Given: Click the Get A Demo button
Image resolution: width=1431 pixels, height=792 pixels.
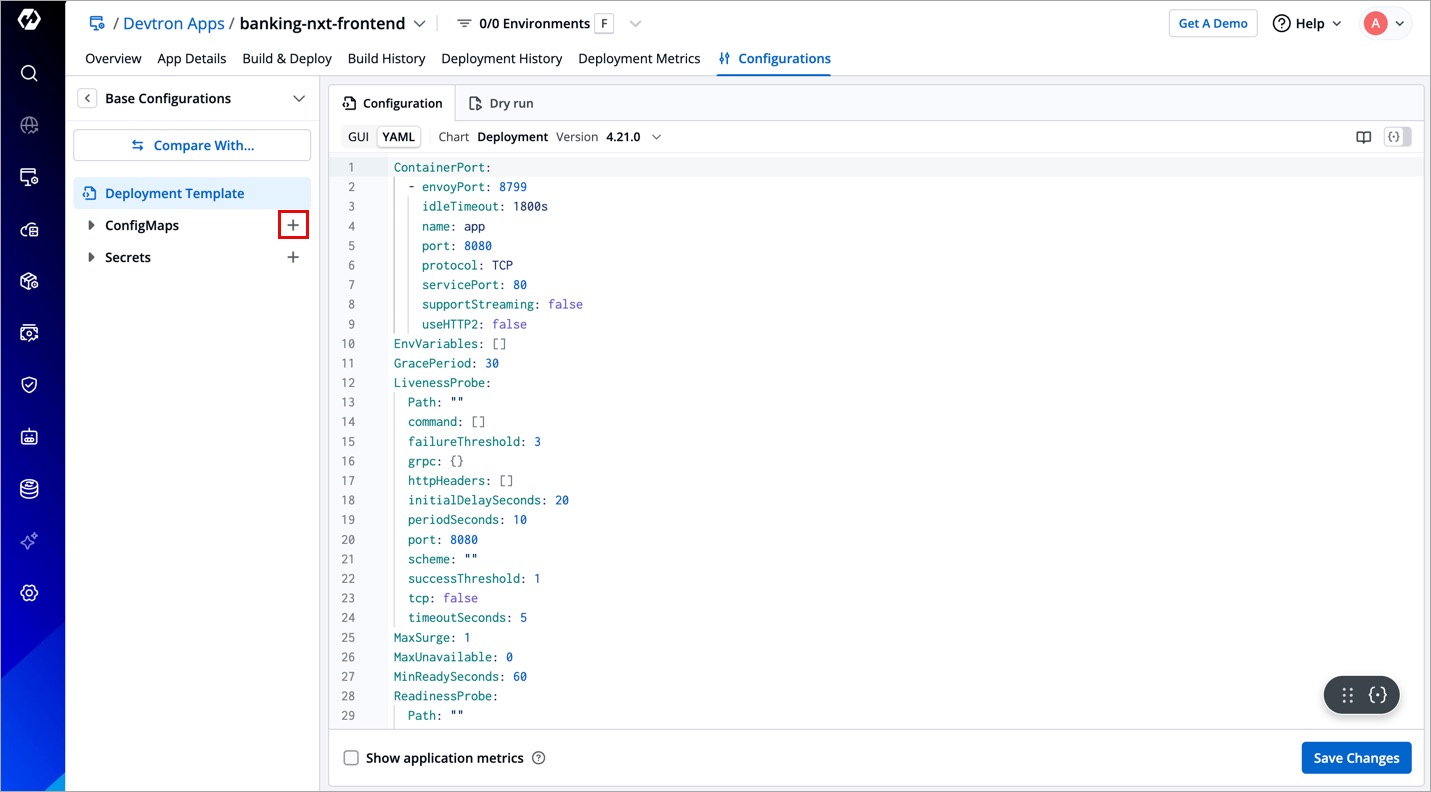Looking at the screenshot, I should pyautogui.click(x=1212, y=24).
